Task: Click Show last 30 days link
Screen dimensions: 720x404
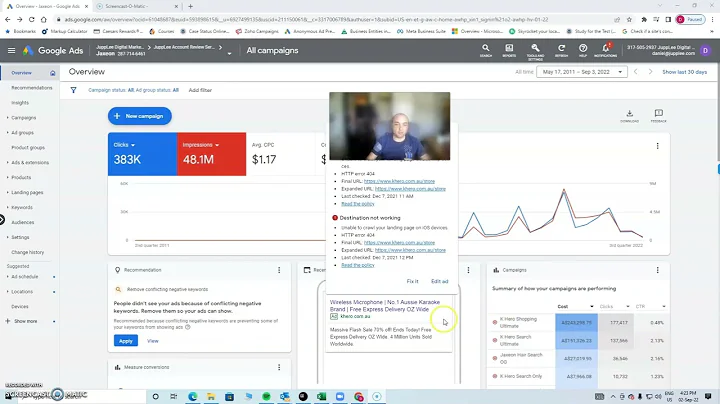Action: (x=684, y=72)
